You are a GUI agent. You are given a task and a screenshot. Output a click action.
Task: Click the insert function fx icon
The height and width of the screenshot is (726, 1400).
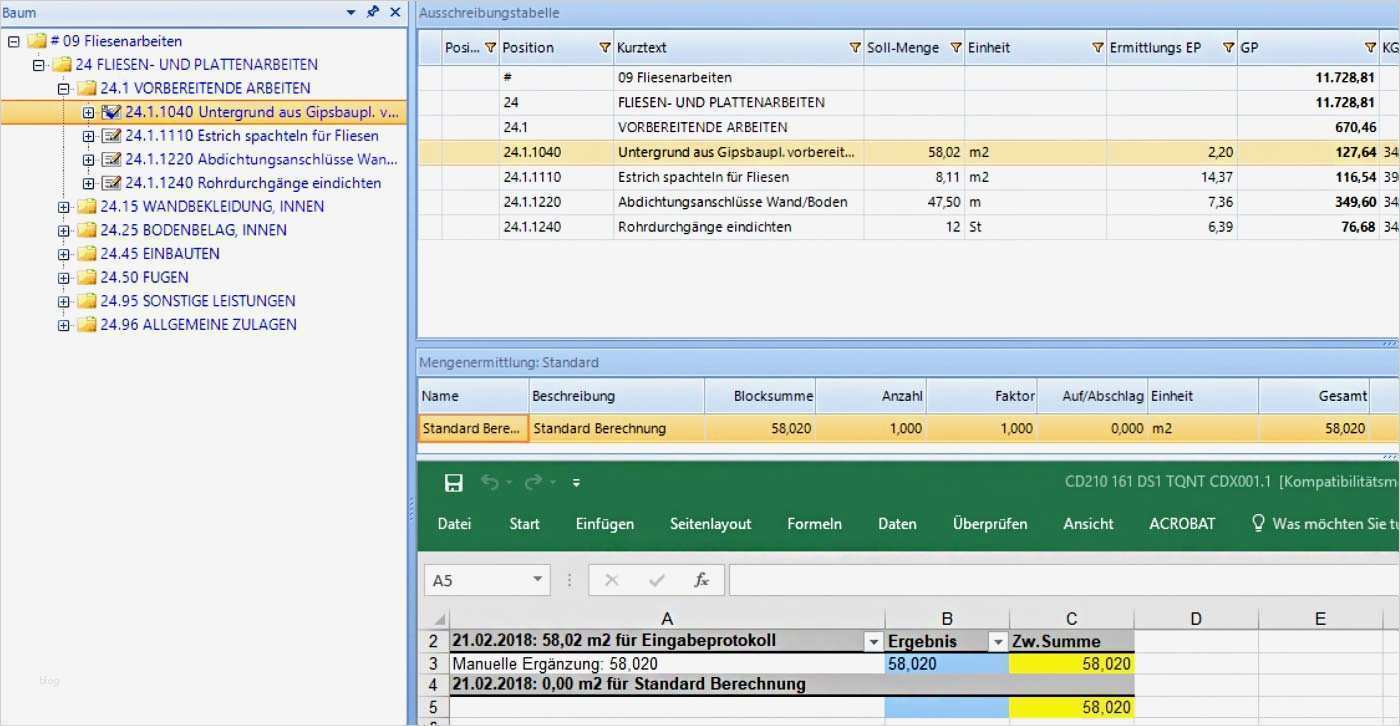[x=701, y=580]
